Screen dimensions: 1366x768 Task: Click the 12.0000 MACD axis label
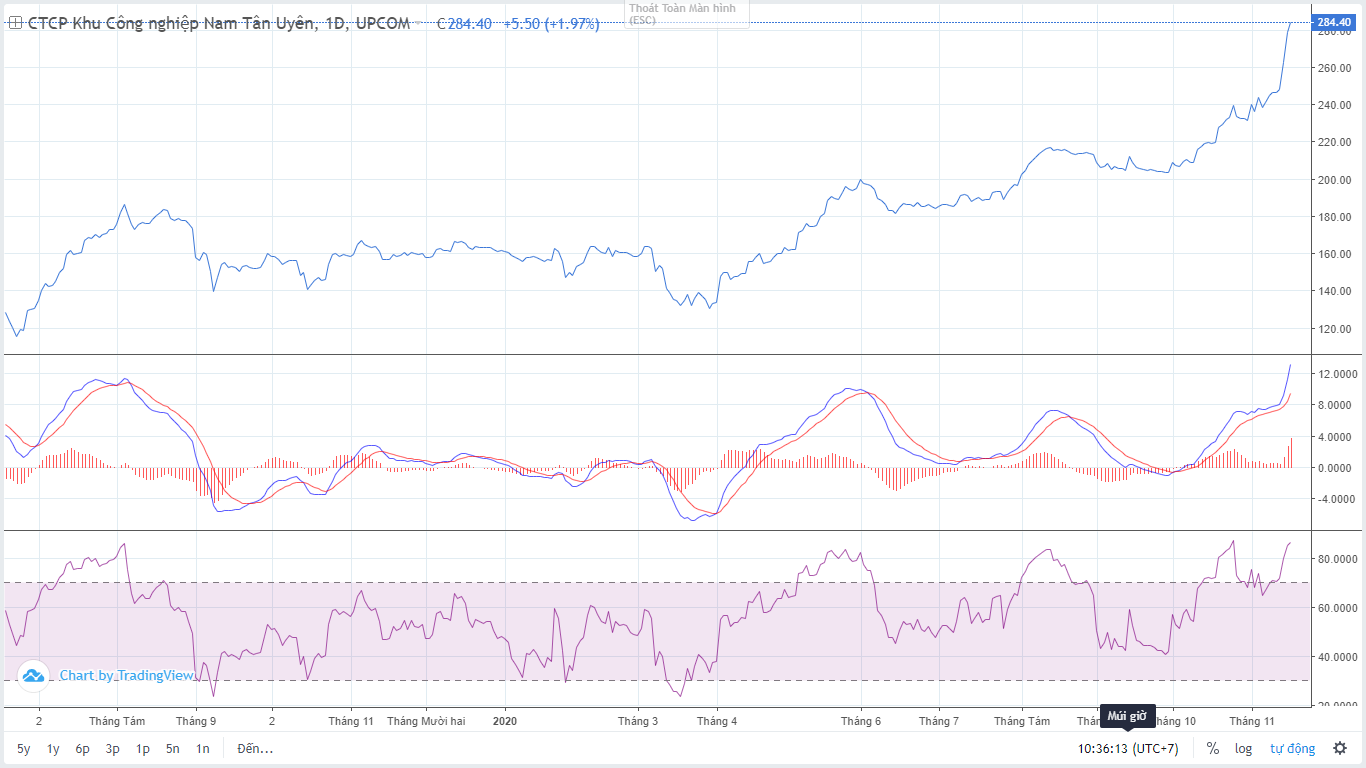coord(1337,374)
